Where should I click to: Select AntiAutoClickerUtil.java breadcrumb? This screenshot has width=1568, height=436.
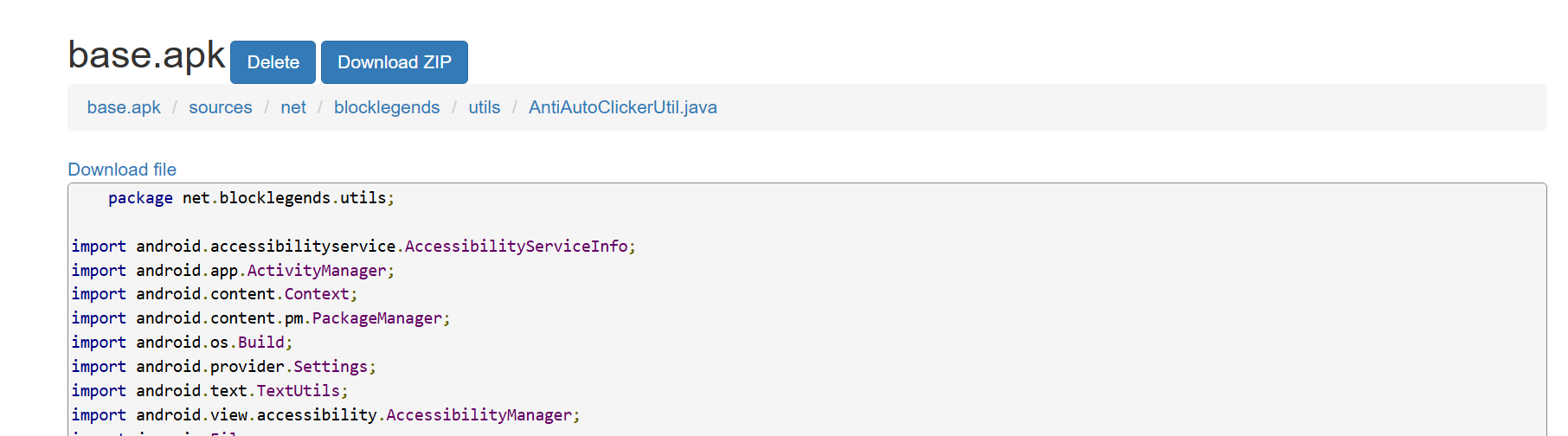tap(623, 107)
